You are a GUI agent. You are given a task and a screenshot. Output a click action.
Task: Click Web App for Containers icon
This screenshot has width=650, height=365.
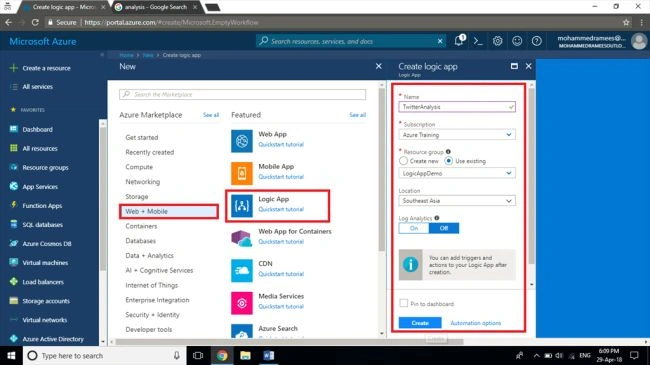pos(242,238)
